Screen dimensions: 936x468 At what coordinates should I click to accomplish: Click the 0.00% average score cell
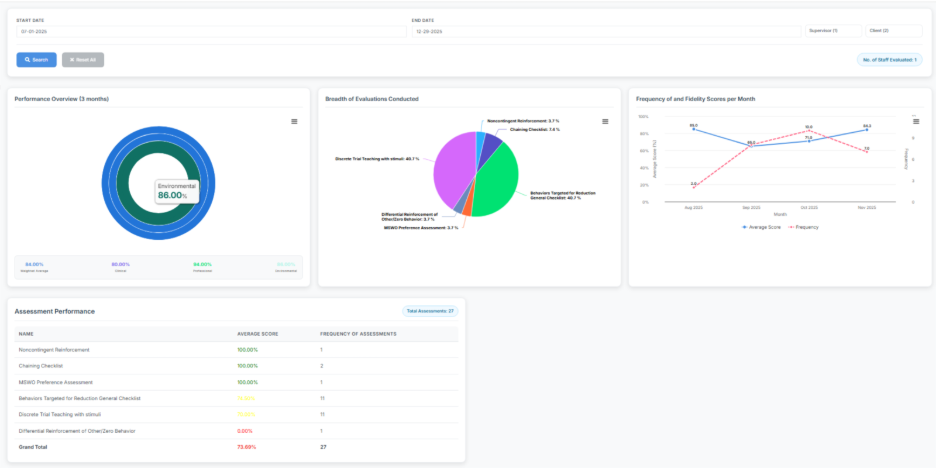pyautogui.click(x=245, y=430)
